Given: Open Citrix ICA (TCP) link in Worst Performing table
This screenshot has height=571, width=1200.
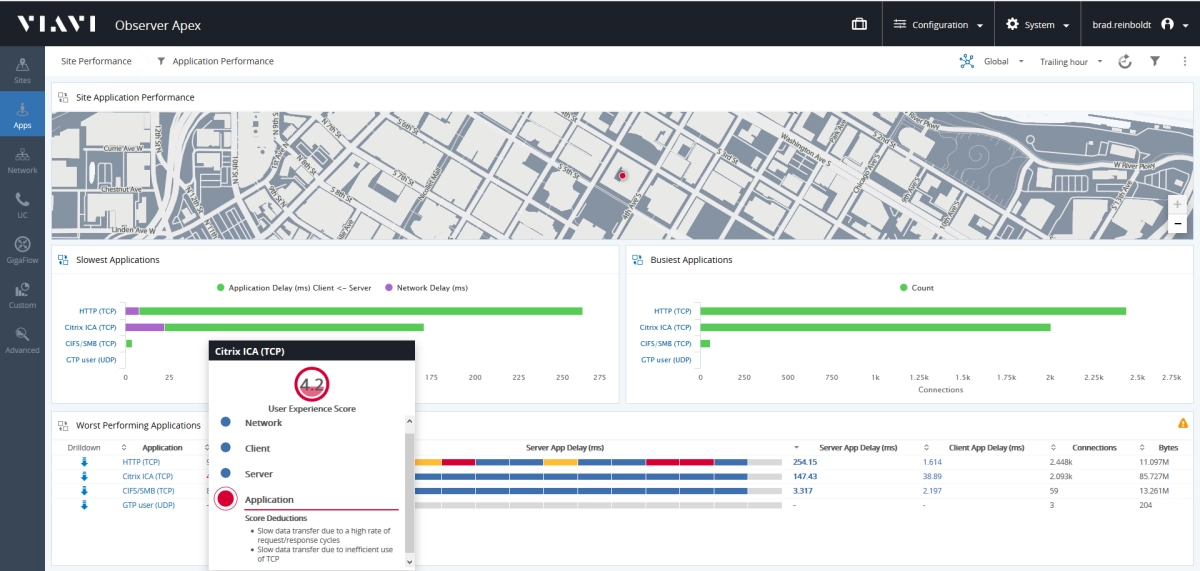Looking at the screenshot, I should pos(148,476).
